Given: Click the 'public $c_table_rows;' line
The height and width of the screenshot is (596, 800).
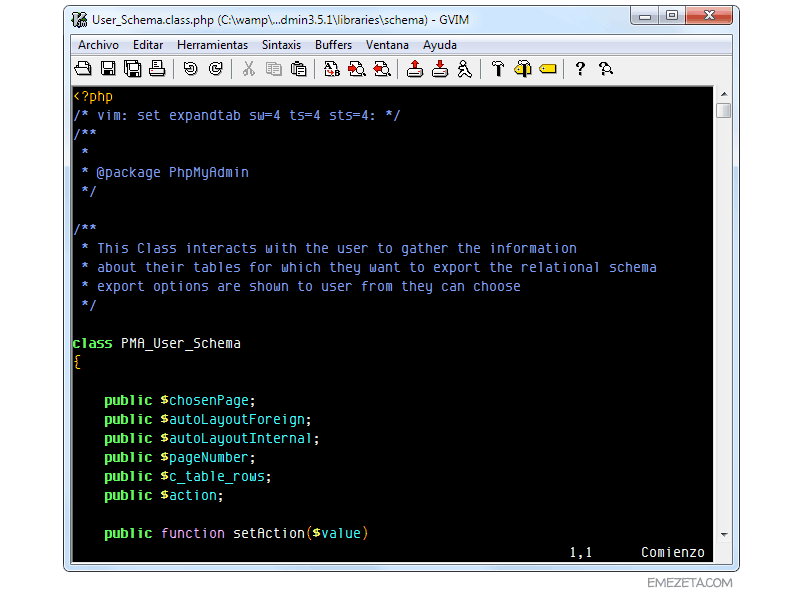Looking at the screenshot, I should [188, 476].
